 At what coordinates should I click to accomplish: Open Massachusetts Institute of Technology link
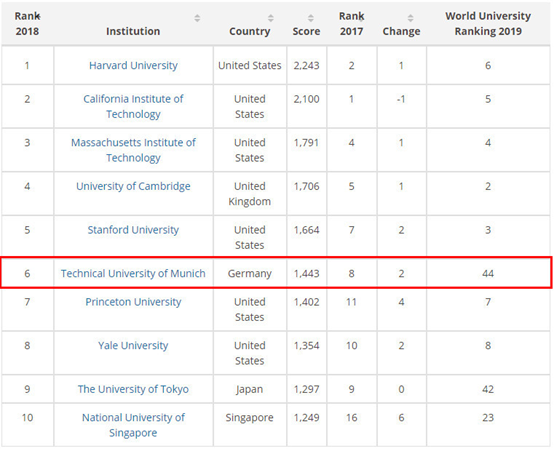133,150
